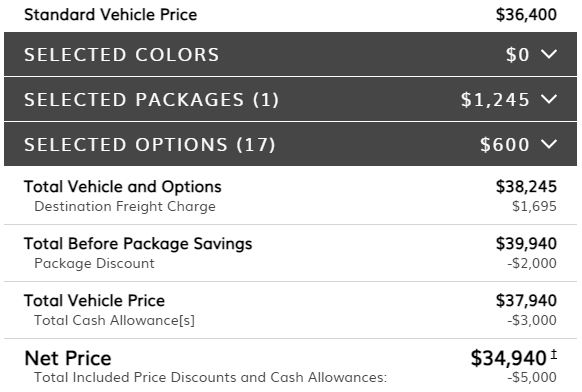Open the SELECTED PACKAGES (1) section header
Image resolution: width=582 pixels, height=392 pixels.
(x=290, y=99)
